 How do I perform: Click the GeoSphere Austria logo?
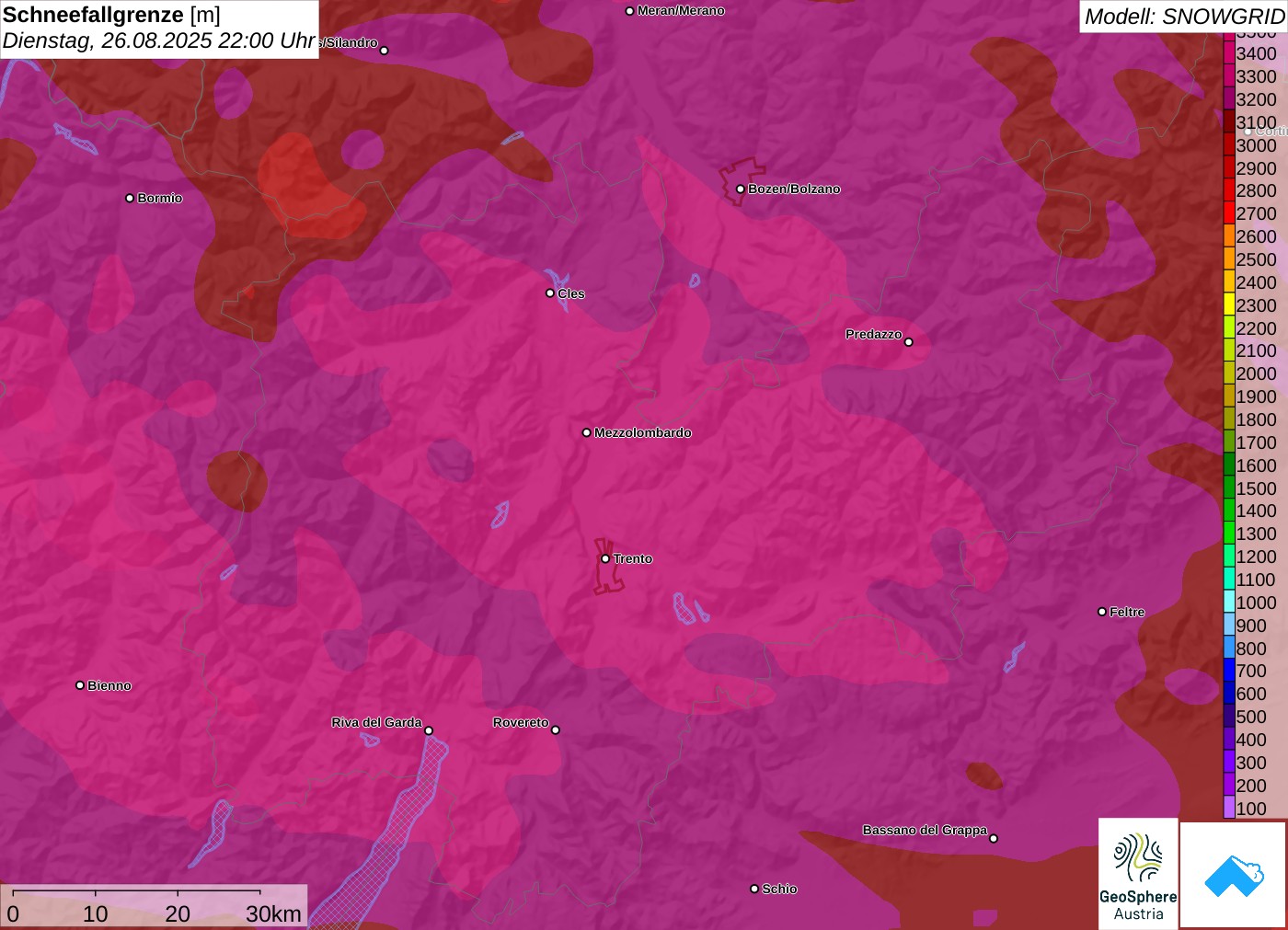click(x=1138, y=874)
